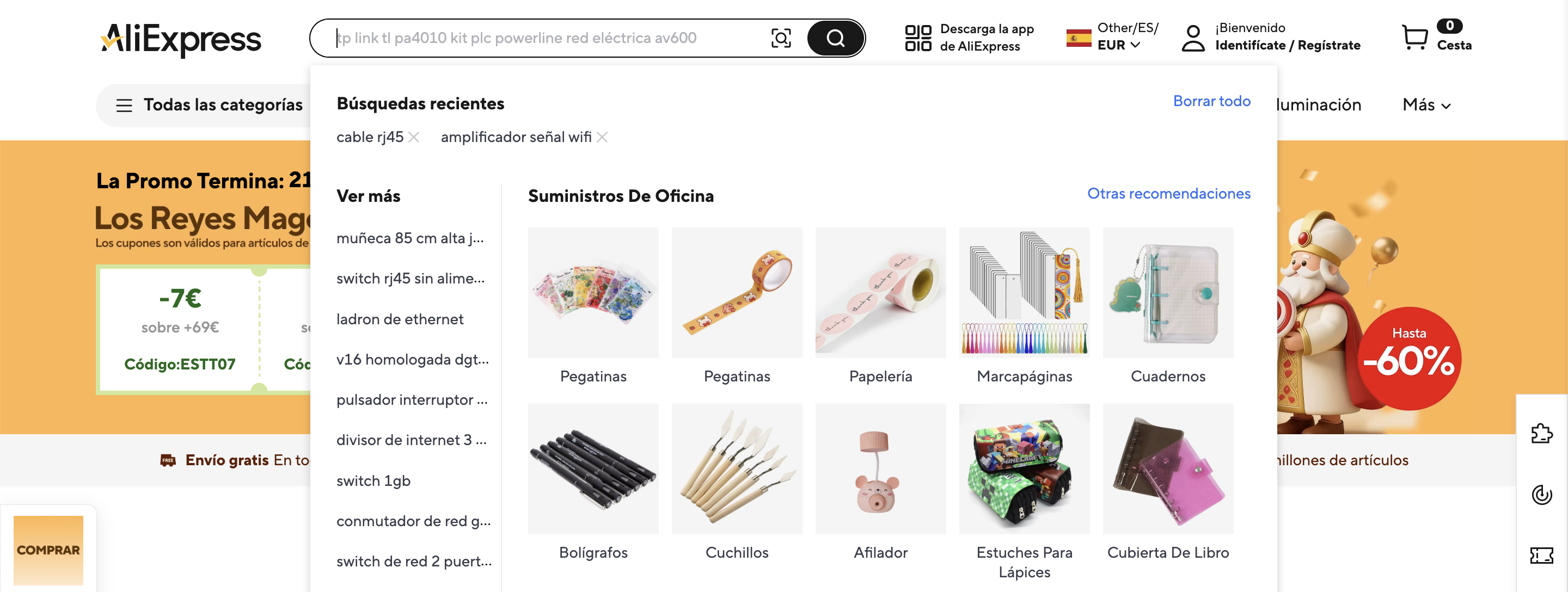The image size is (1568, 592).
Task: Click the black search magnifier button
Action: [x=835, y=38]
